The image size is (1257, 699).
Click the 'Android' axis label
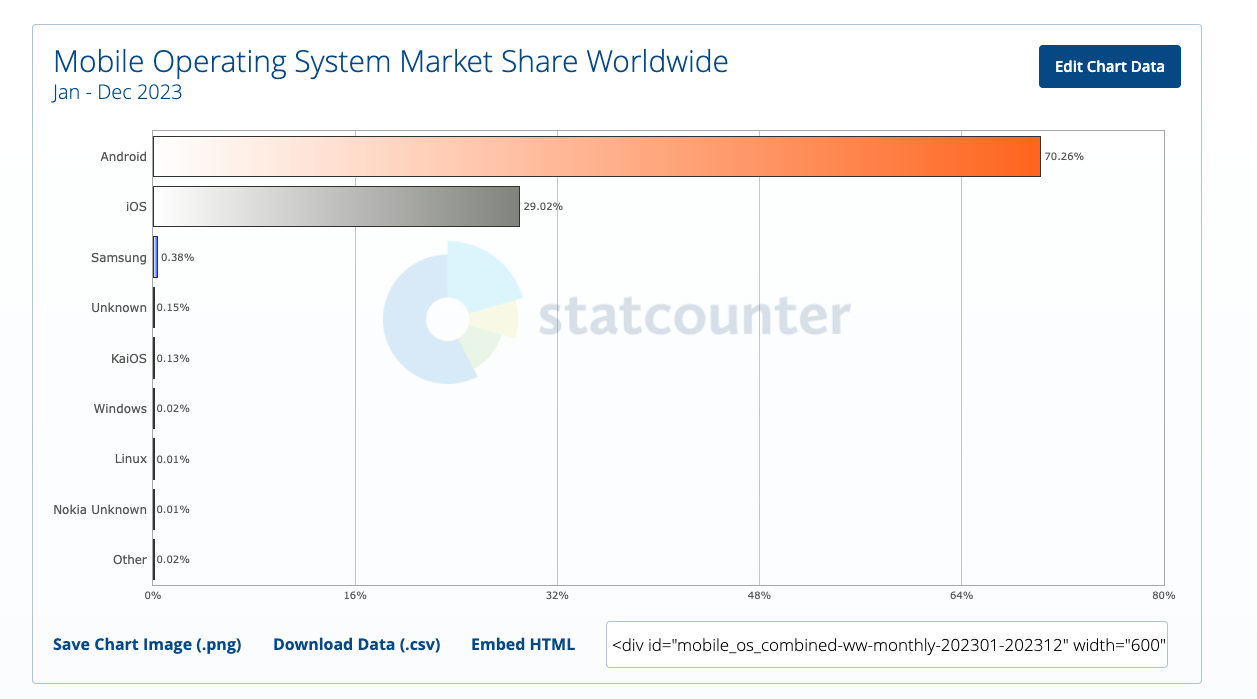click(x=123, y=157)
